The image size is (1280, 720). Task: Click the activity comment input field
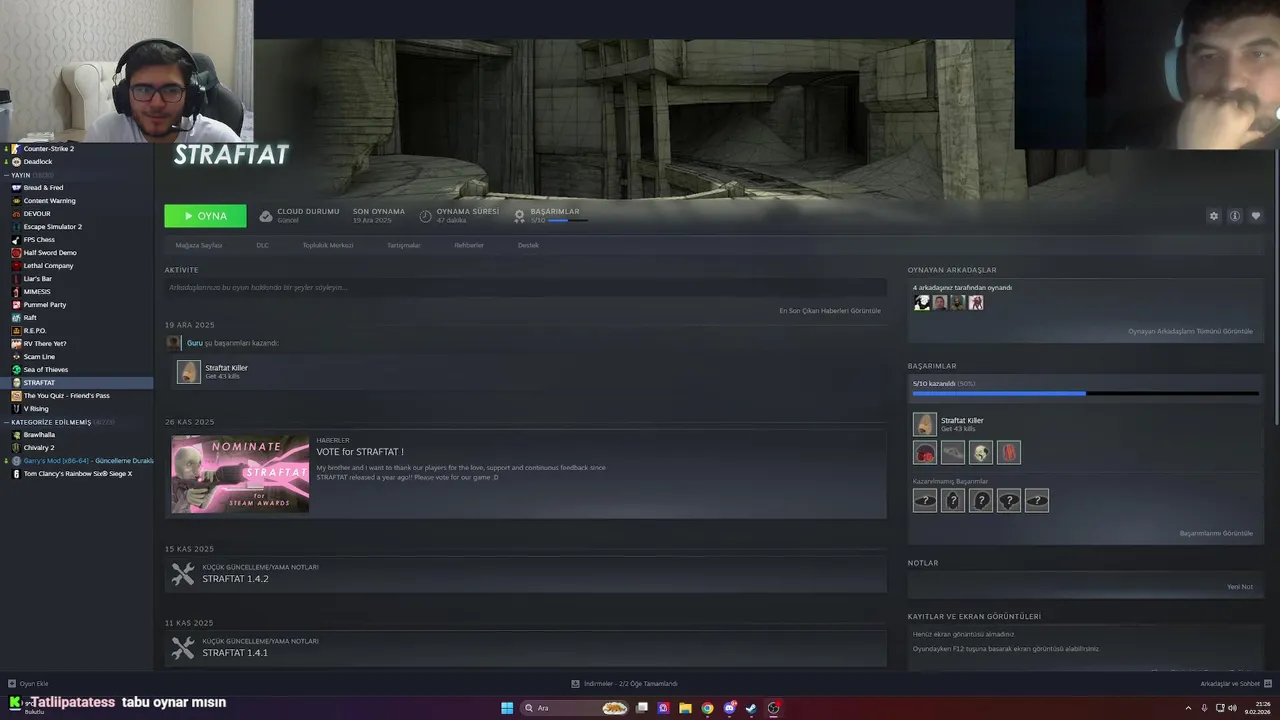[526, 287]
